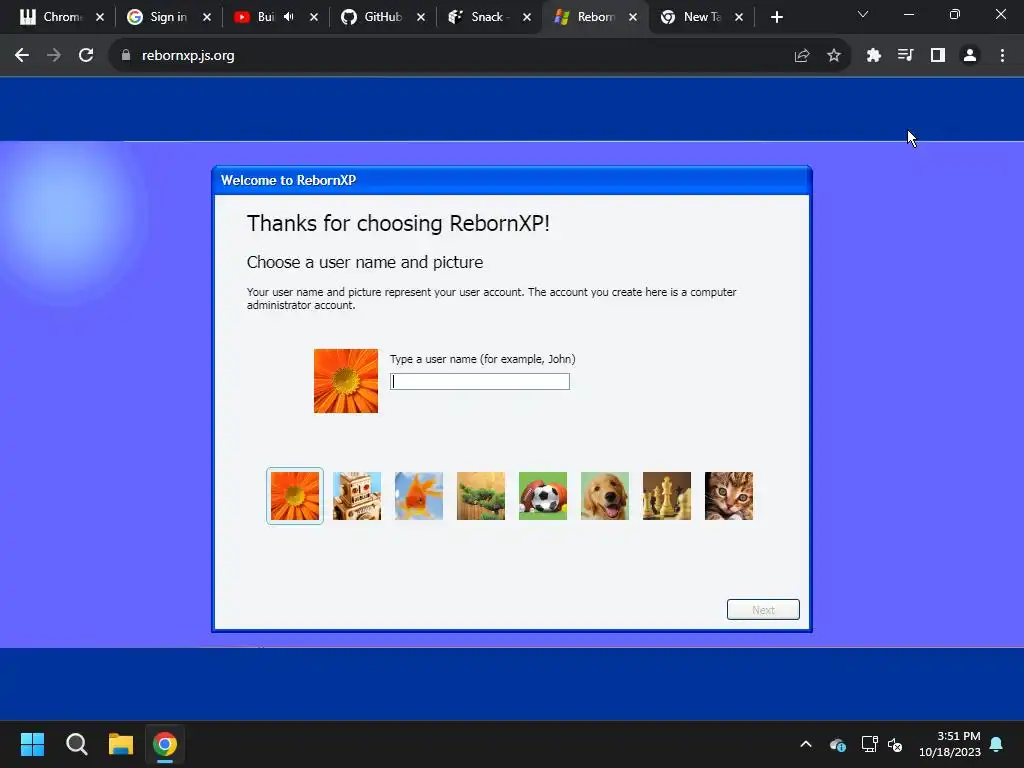Image resolution: width=1024 pixels, height=768 pixels.
Task: Open the media control icon
Action: pyautogui.click(x=905, y=56)
